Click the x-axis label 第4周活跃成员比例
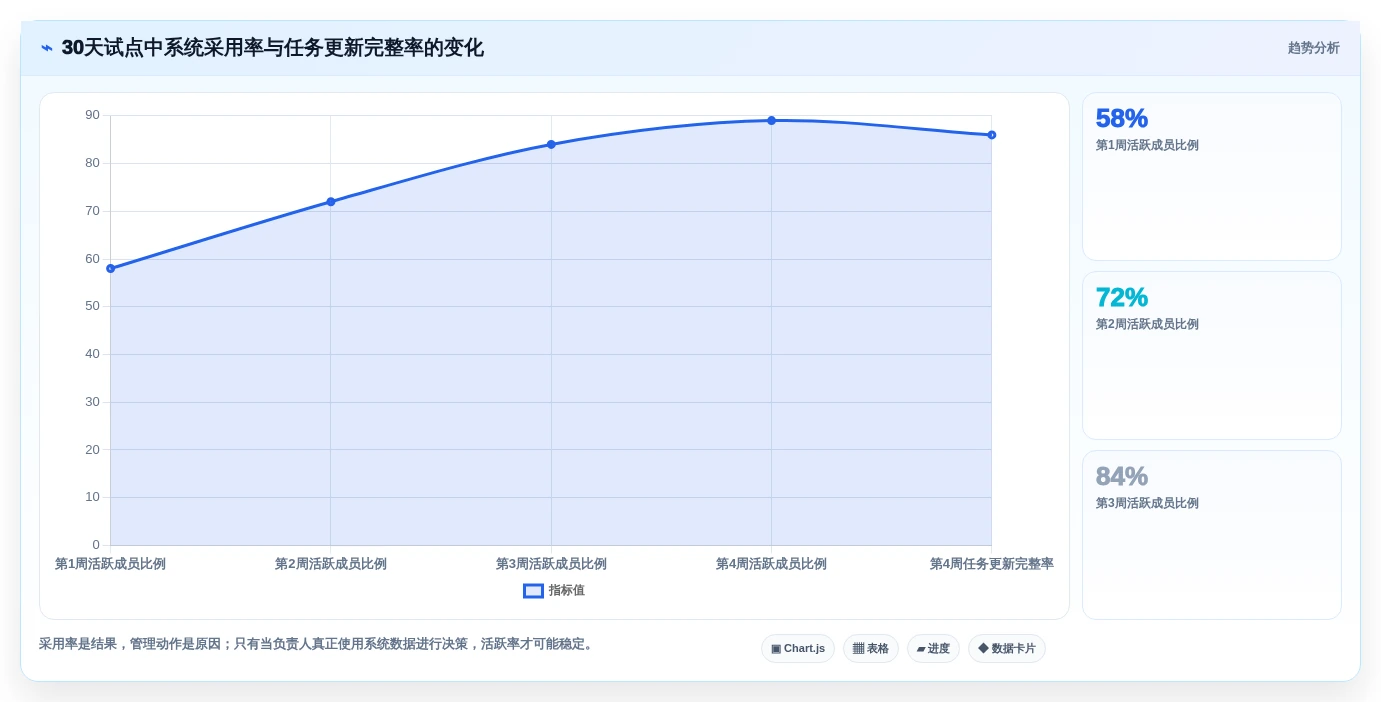 771,564
